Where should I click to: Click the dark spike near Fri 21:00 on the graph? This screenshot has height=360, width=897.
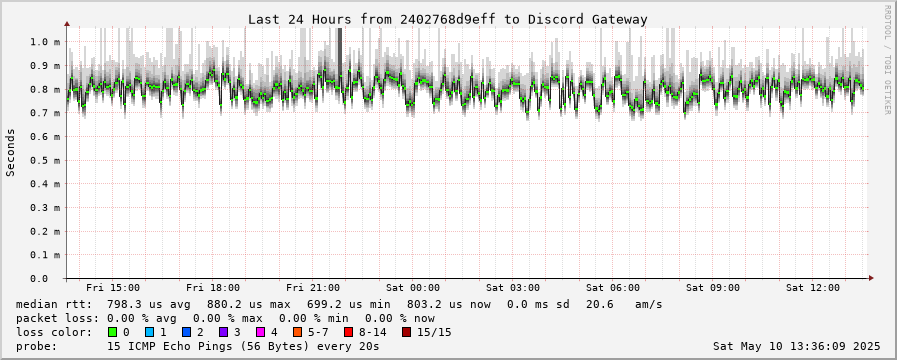pos(340,52)
